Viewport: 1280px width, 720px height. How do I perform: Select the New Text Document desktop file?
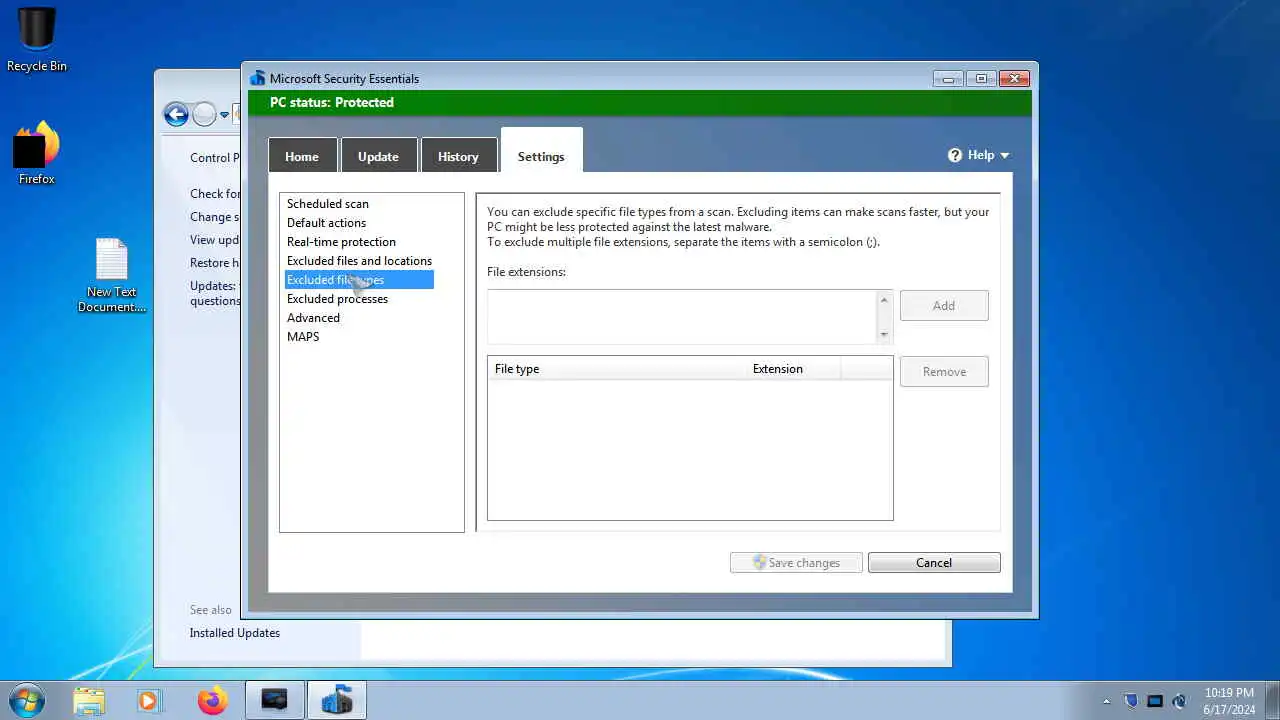[x=112, y=275]
